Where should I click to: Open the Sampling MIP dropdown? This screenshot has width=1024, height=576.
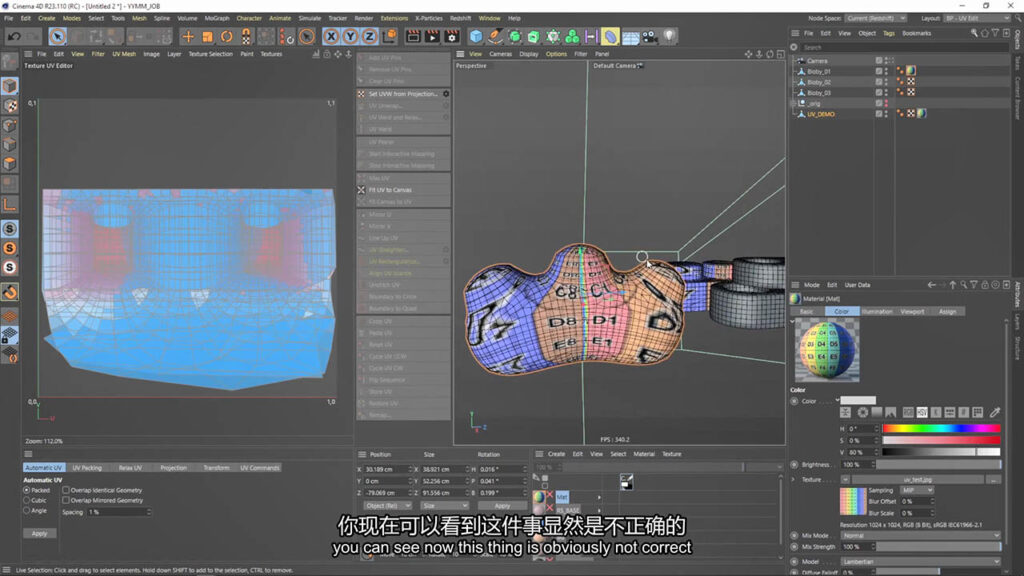916,490
